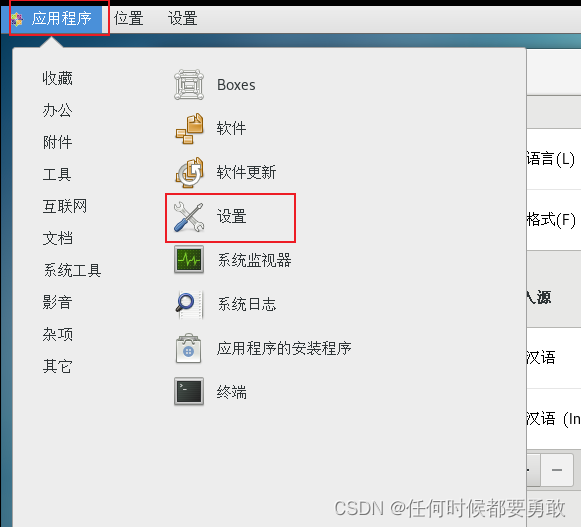581x527 pixels.
Task: Select the 杂项 category
Action: [57, 334]
